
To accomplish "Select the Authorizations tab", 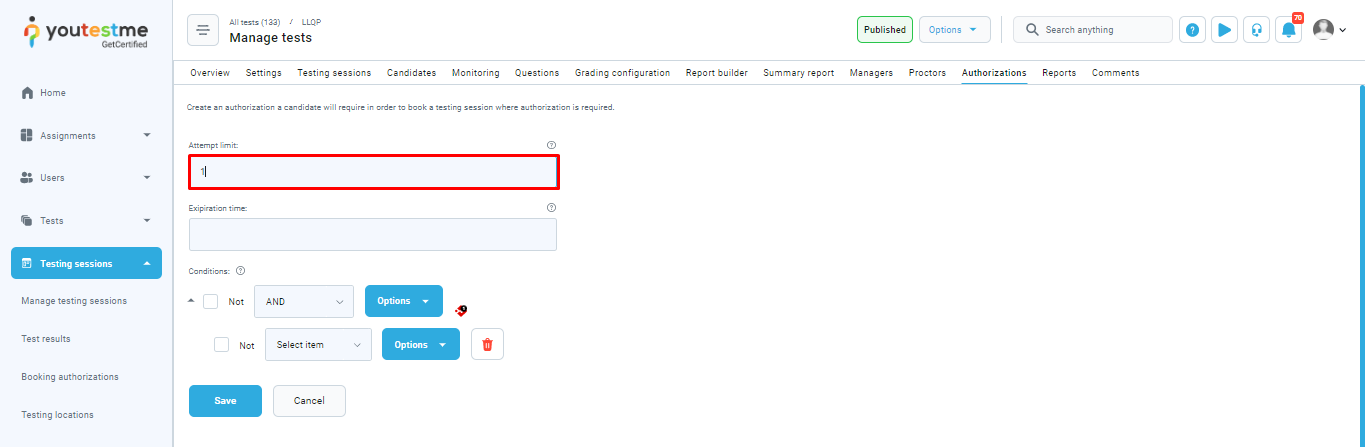I will 994,73.
